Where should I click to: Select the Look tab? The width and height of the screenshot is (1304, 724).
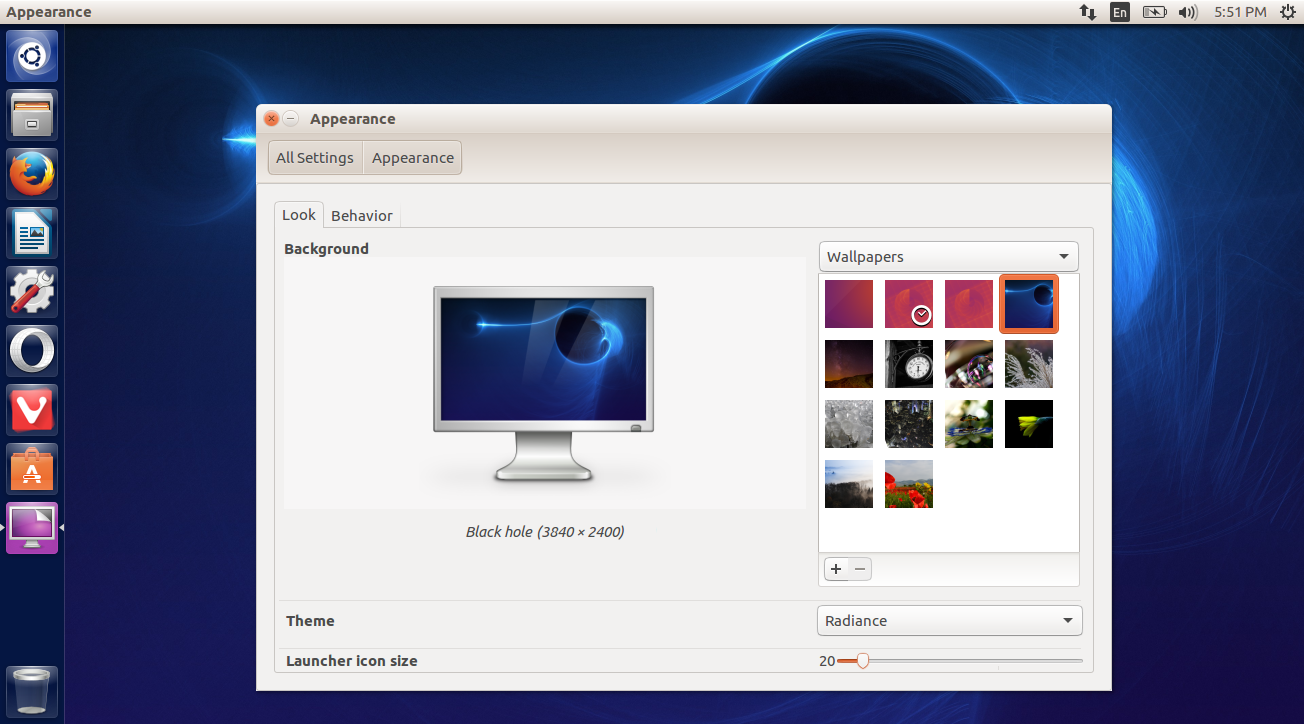[298, 215]
